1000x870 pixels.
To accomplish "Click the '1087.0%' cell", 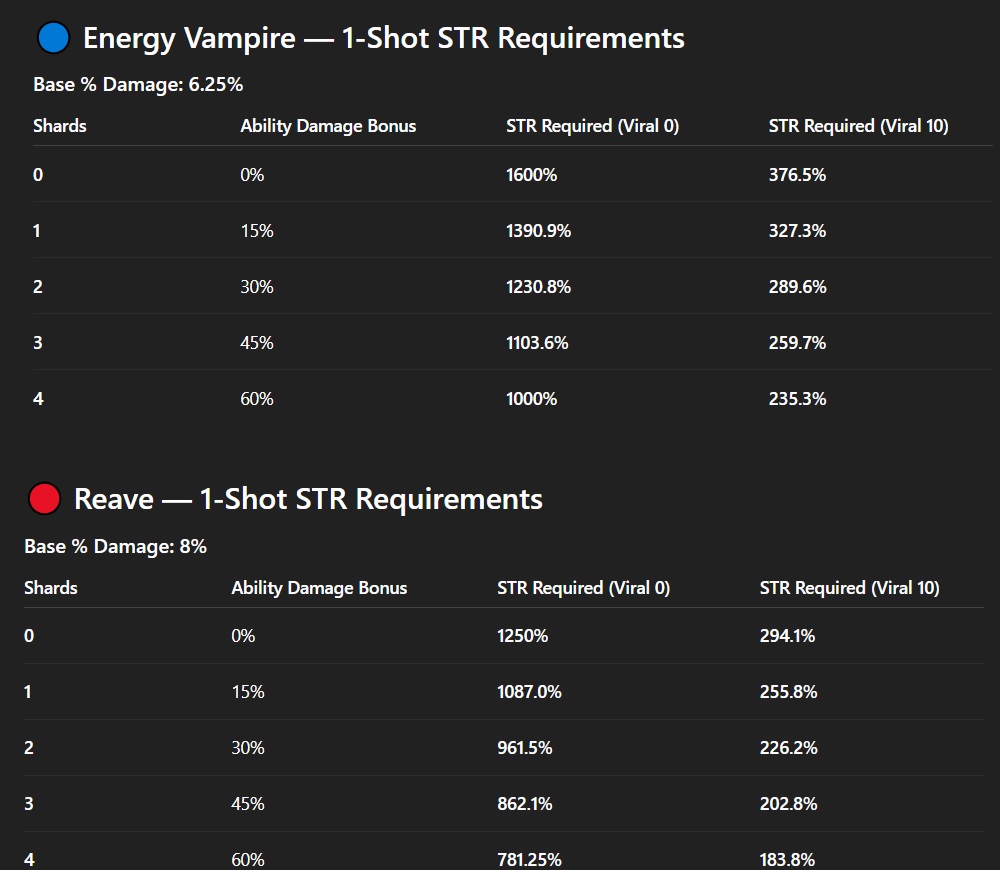I will tap(529, 692).
